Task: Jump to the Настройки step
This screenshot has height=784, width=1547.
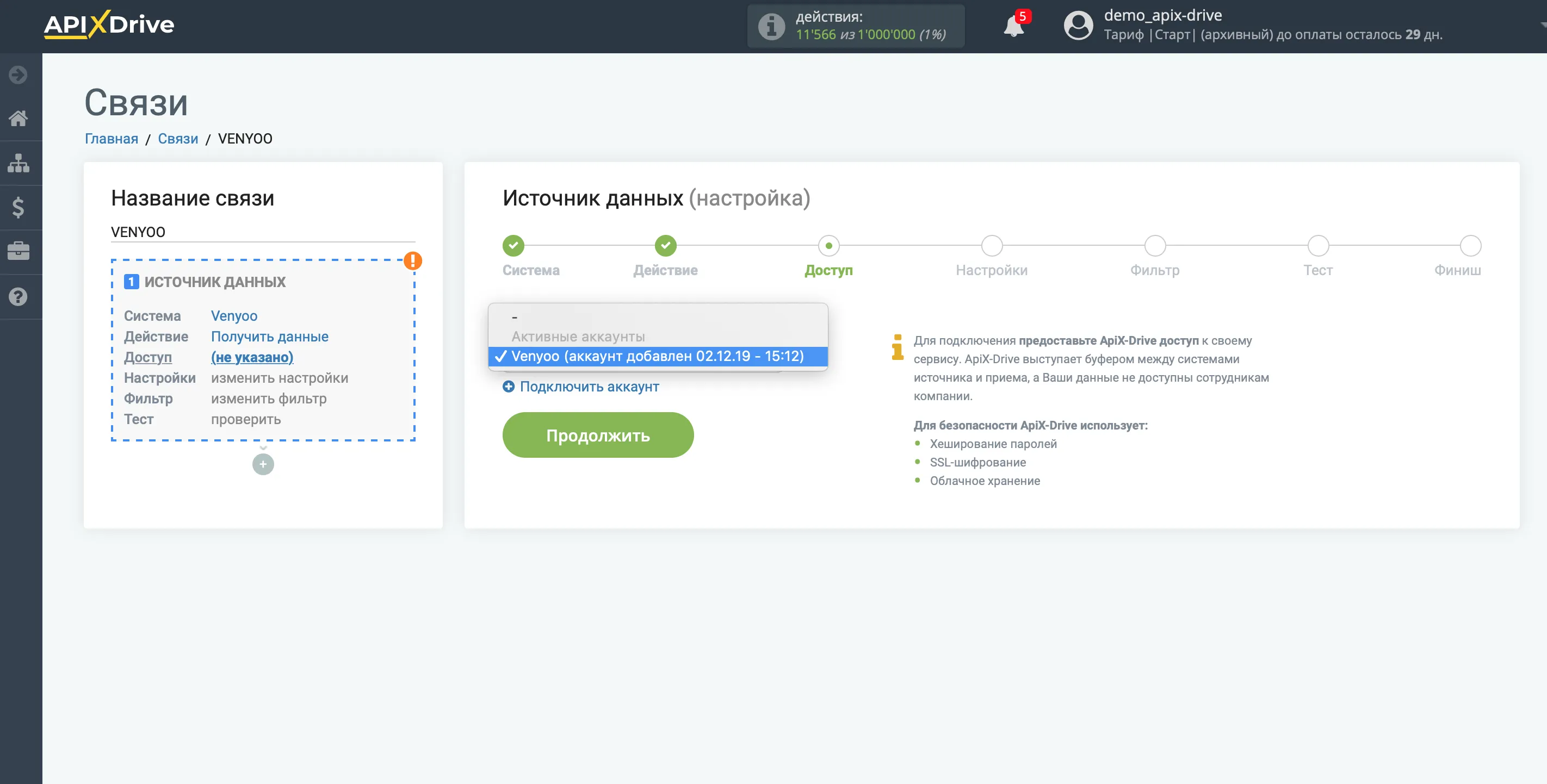Action: [x=992, y=245]
